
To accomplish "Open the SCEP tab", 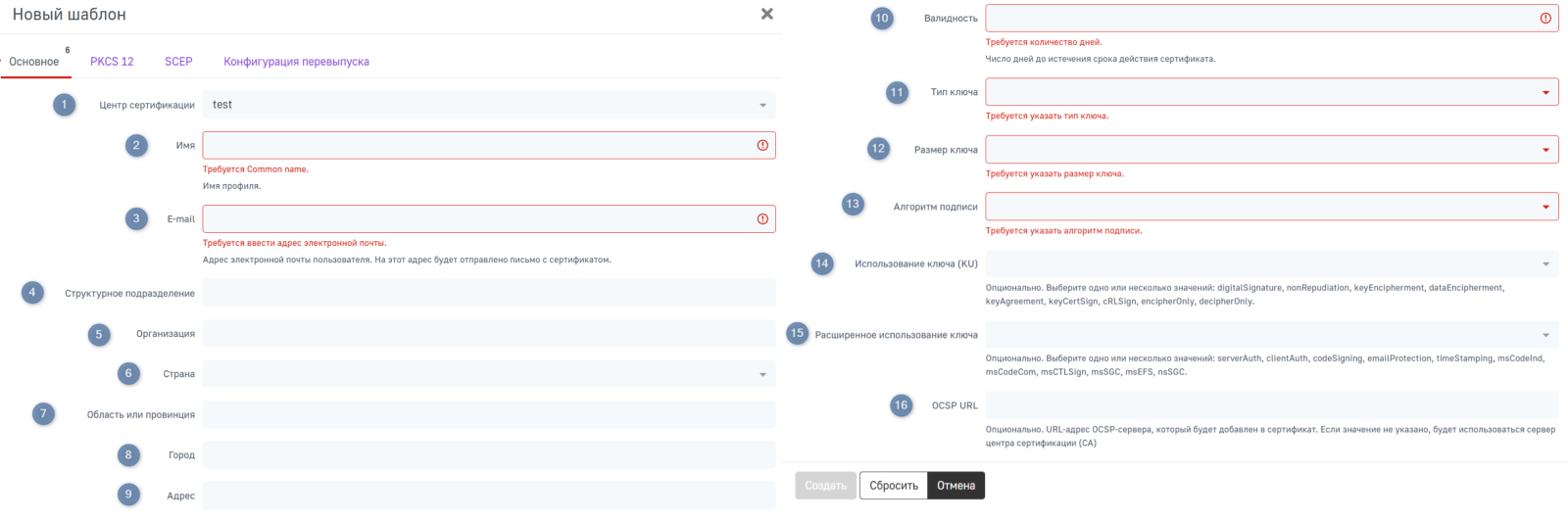I will tap(178, 62).
